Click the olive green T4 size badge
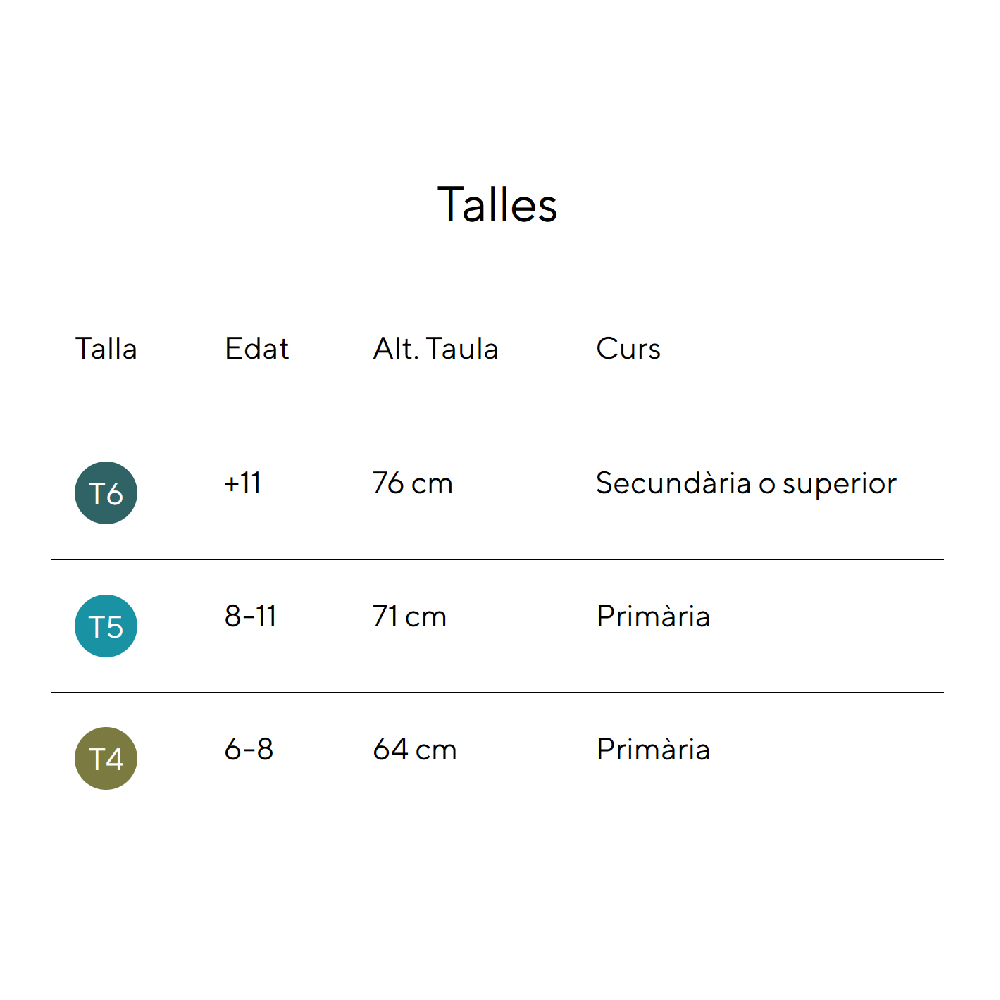1000x1000 pixels. [106, 758]
